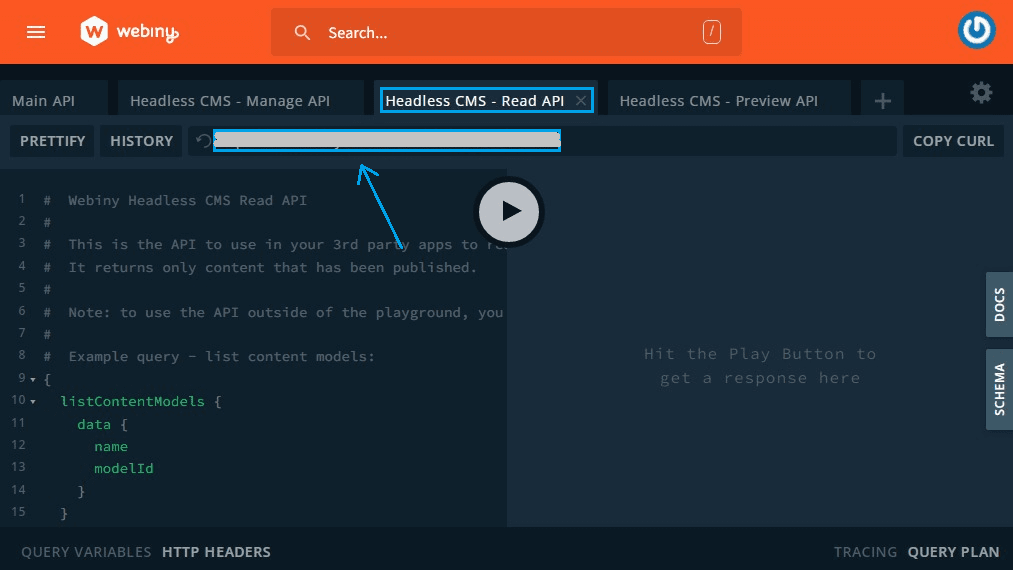Open the hamburger navigation menu
Image resolution: width=1013 pixels, height=570 pixels.
[36, 32]
